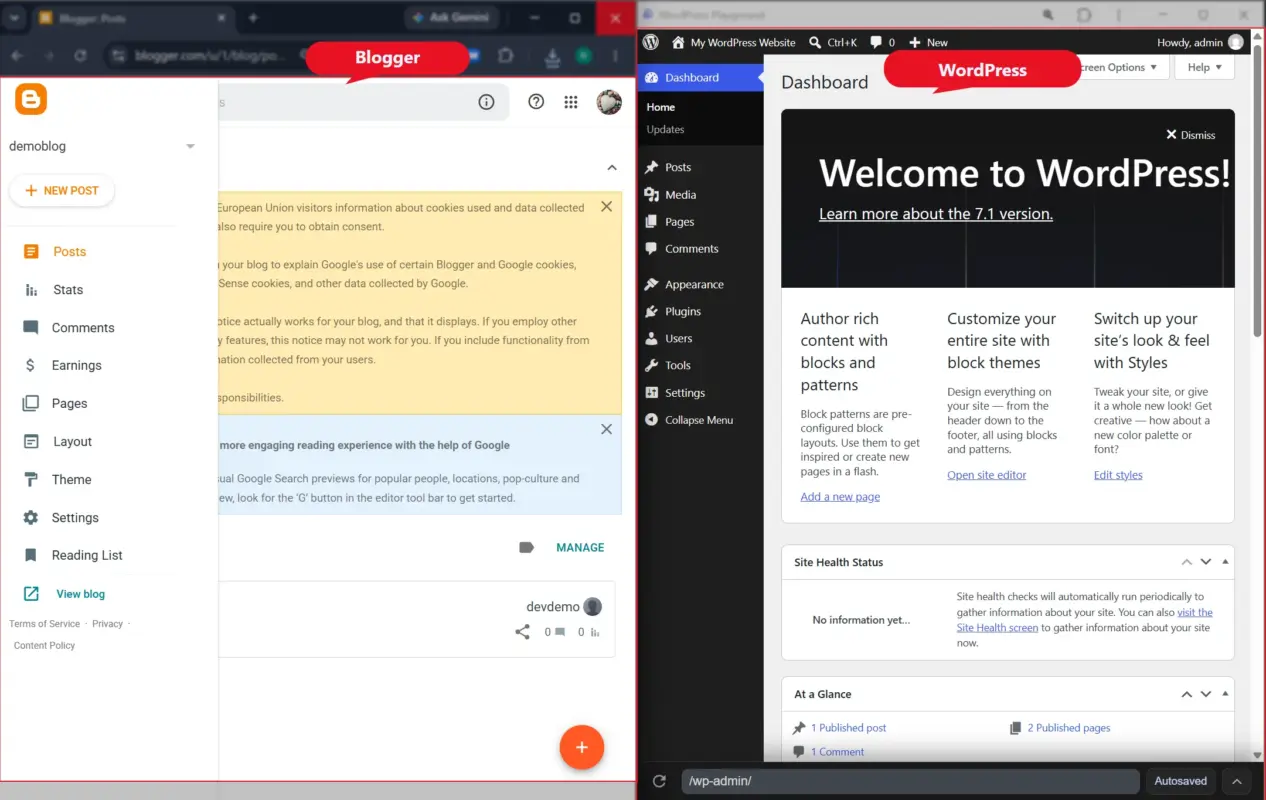
Task: Open Dashboard in WordPress menu
Action: pyautogui.click(x=701, y=78)
